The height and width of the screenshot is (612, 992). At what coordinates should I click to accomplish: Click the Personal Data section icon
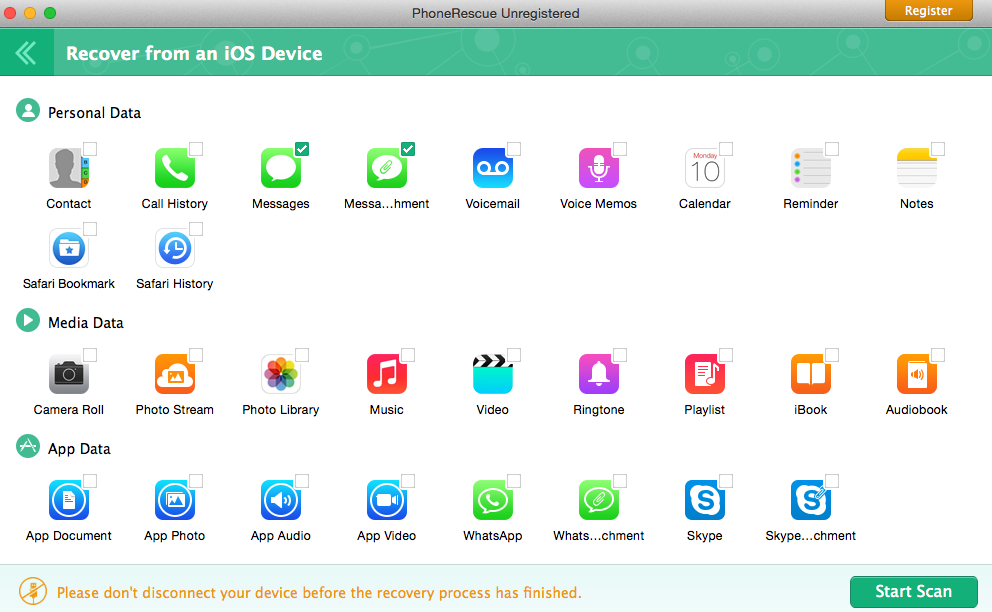[28, 111]
